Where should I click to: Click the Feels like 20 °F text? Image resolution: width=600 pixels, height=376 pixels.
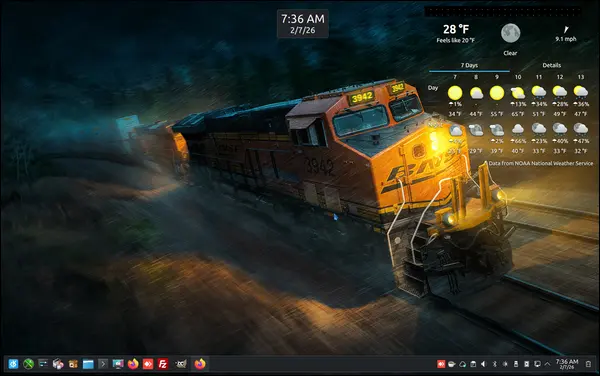coord(456,40)
